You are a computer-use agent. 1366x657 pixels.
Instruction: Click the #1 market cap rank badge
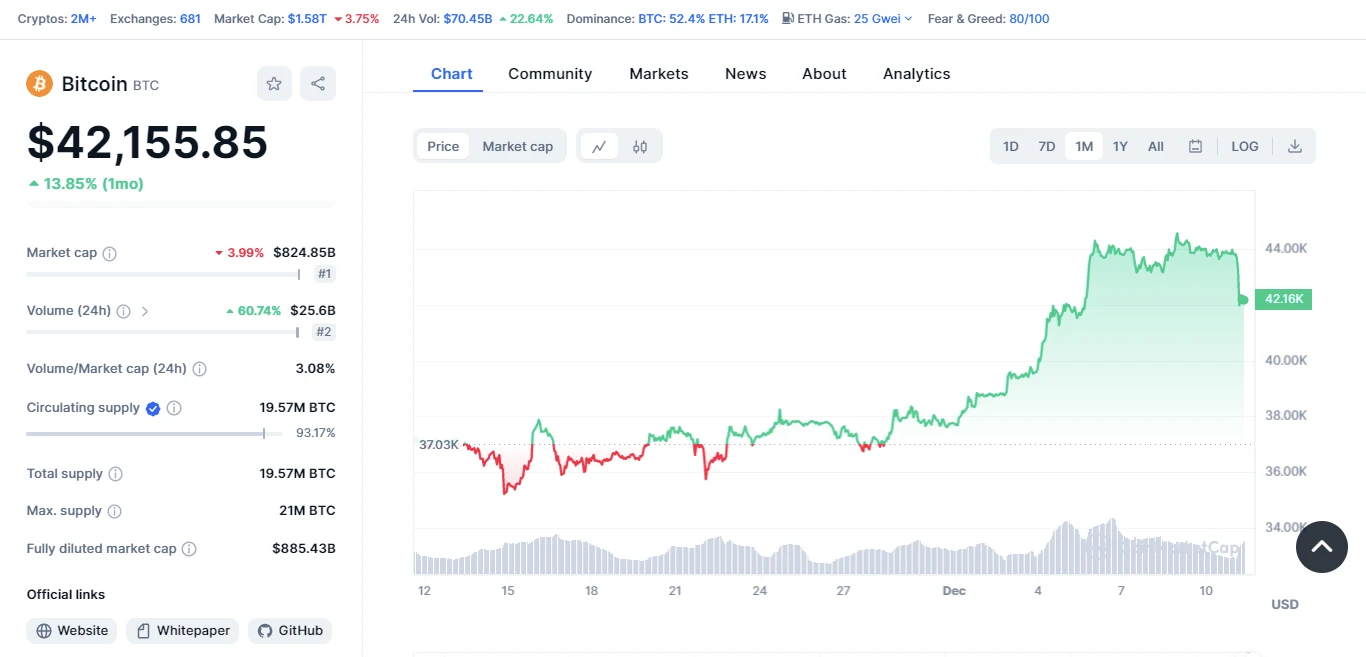[x=325, y=274]
